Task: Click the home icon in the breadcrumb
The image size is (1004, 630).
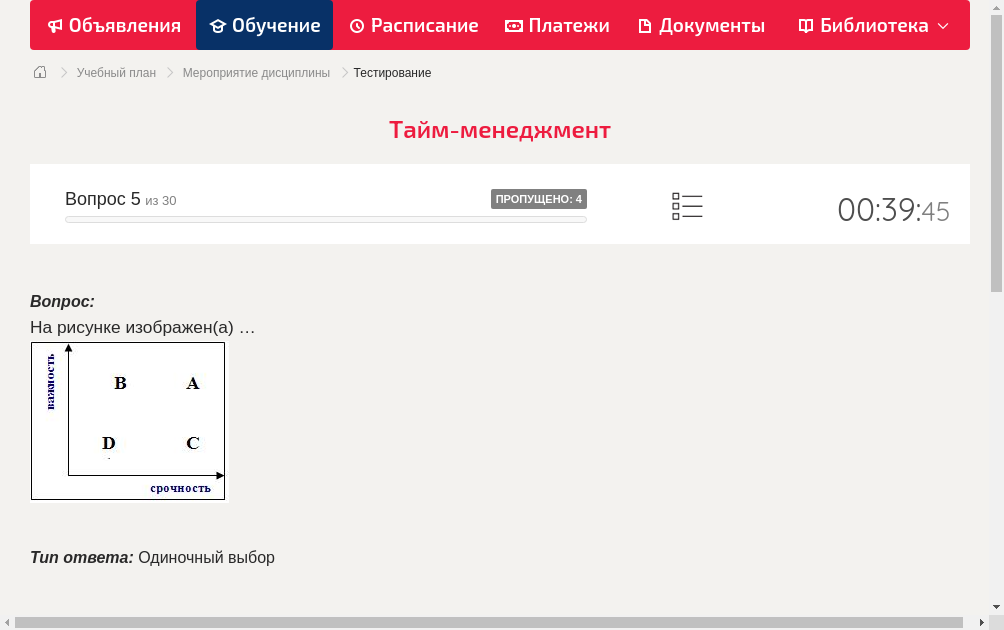Action: point(39,72)
